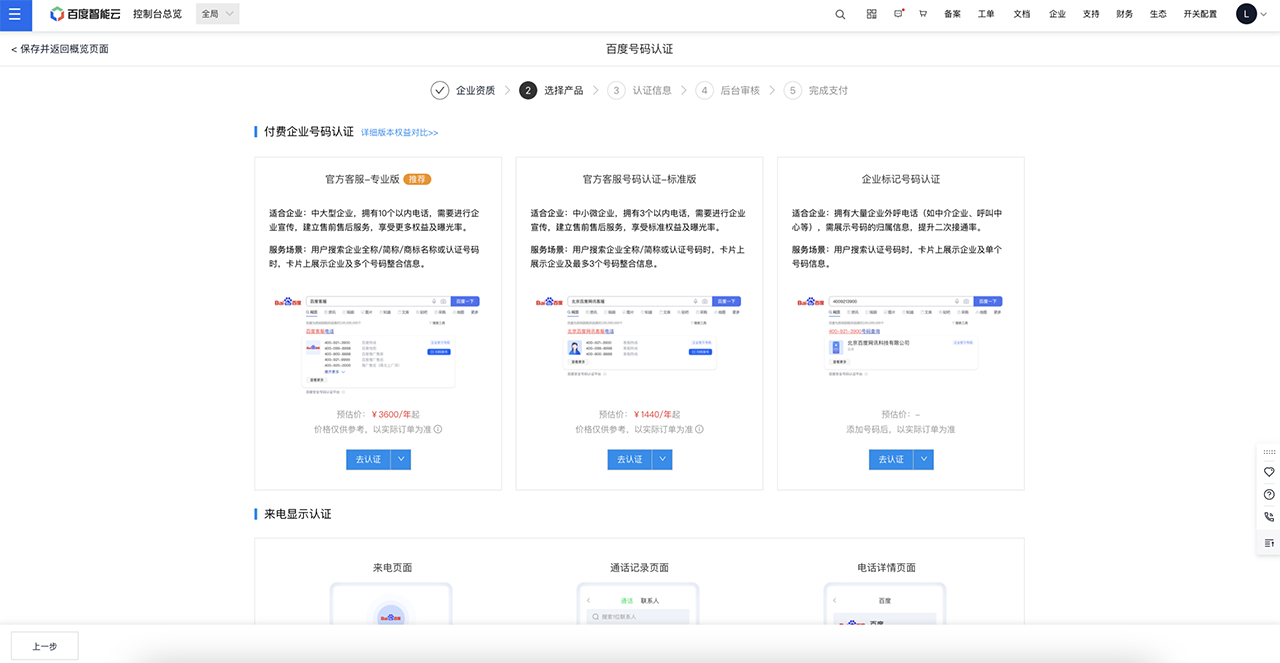This screenshot has width=1280, height=663.
Task: Expand the user account dropdown arrow
Action: [x=1264, y=14]
